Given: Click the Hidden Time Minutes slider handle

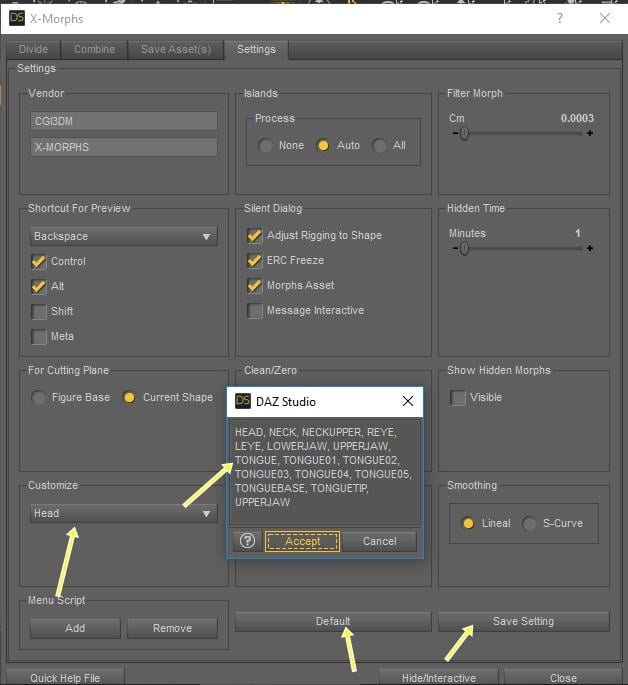Looking at the screenshot, I should (464, 249).
